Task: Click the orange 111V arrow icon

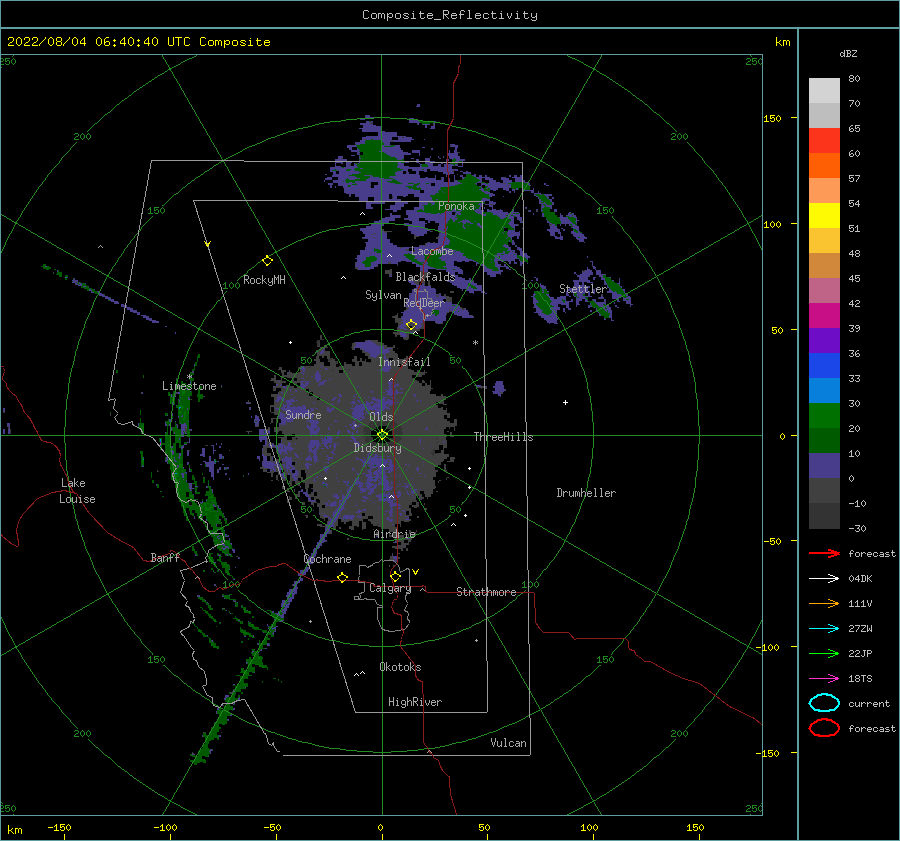Action: click(824, 603)
